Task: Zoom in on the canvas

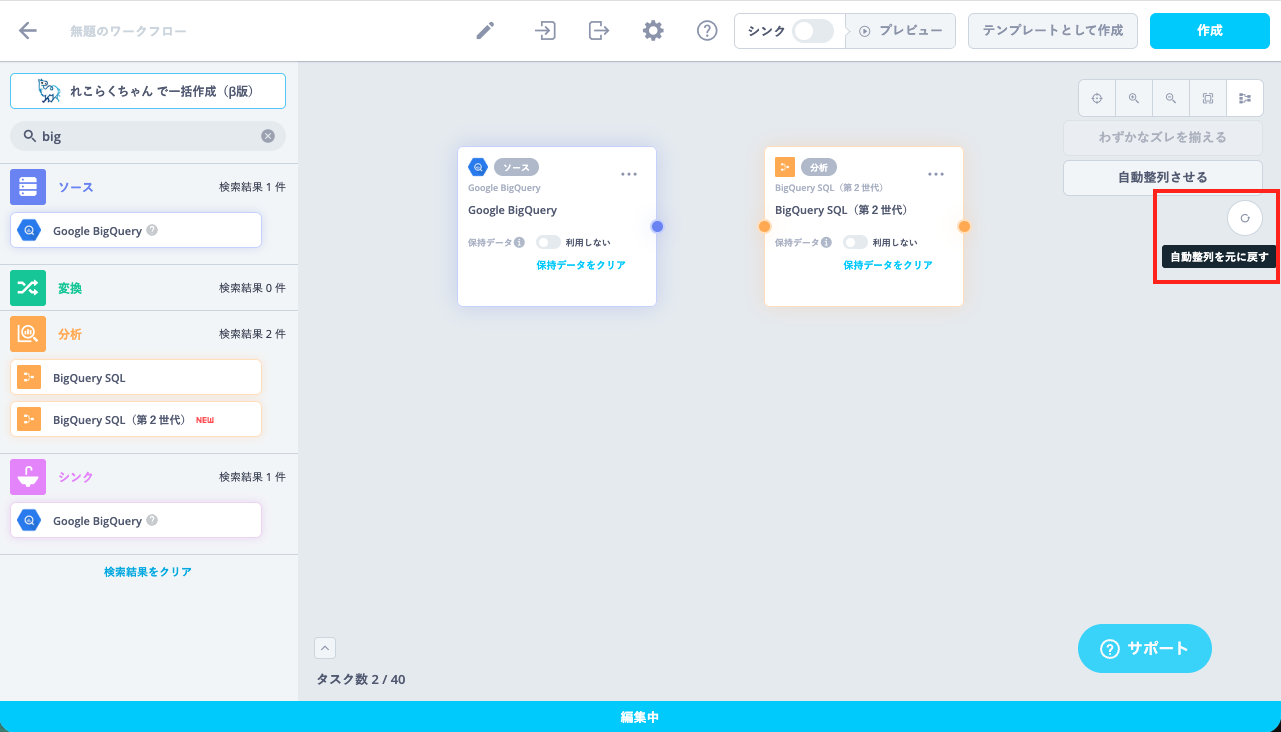Action: coord(1134,98)
